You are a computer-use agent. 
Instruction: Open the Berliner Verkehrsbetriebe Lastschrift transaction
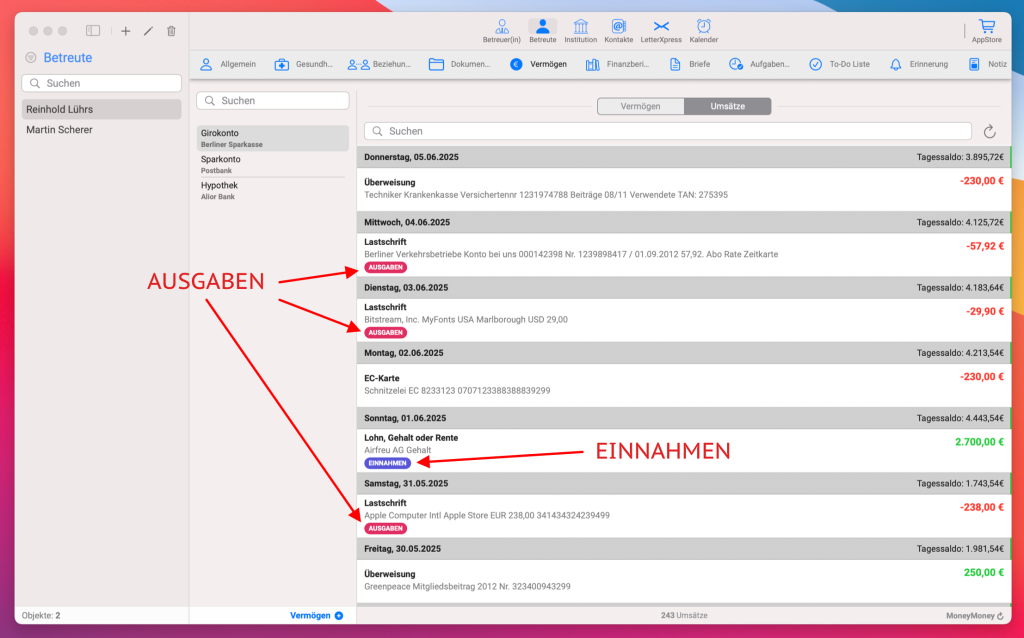point(684,254)
